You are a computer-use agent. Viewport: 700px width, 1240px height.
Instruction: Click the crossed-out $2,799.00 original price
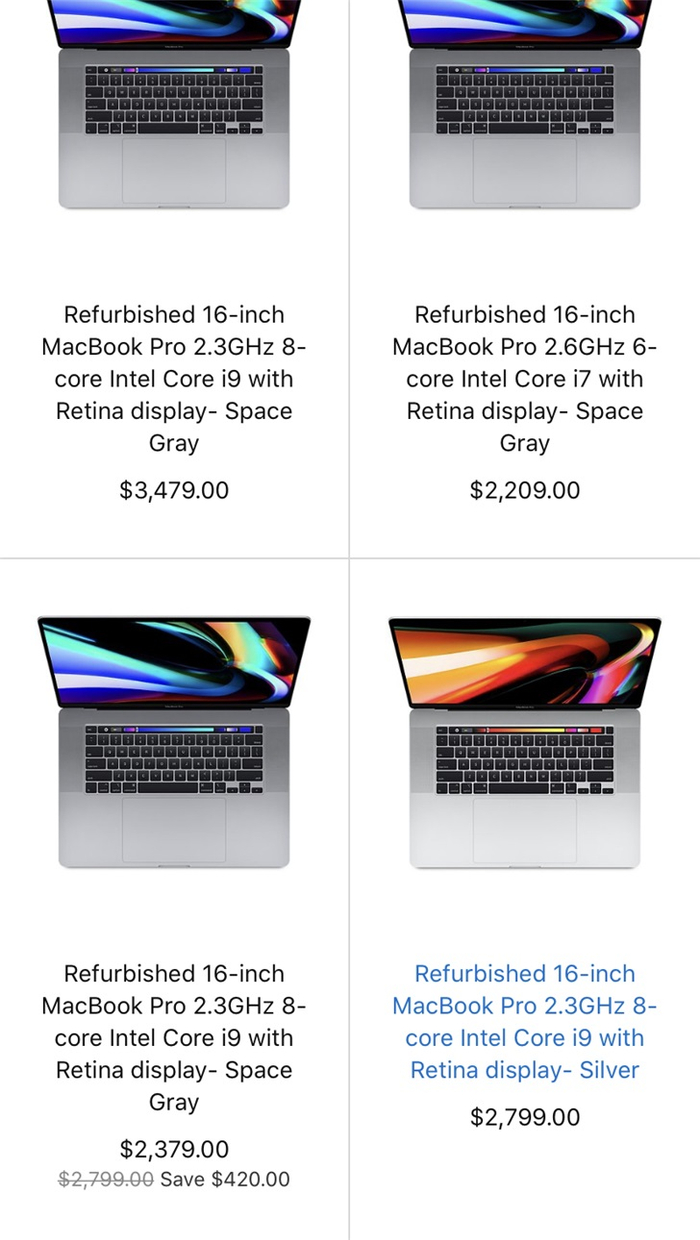[x=106, y=1179]
